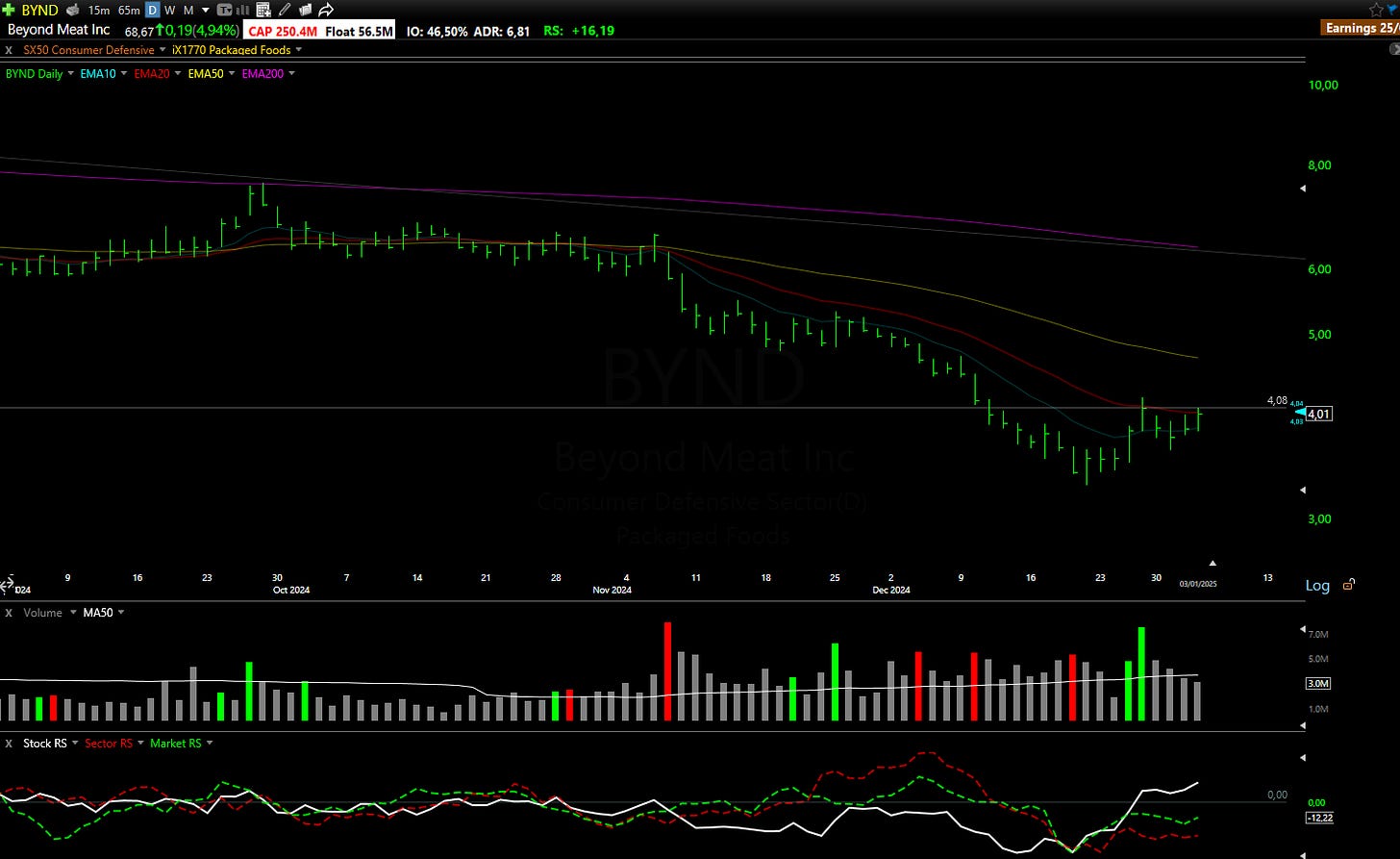The image size is (1400, 859).
Task: Select the Daily (D) timeframe
Action: point(152,10)
